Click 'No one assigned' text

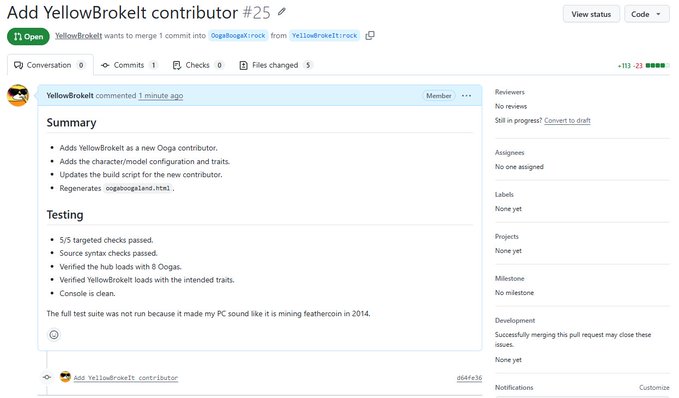[x=519, y=167]
